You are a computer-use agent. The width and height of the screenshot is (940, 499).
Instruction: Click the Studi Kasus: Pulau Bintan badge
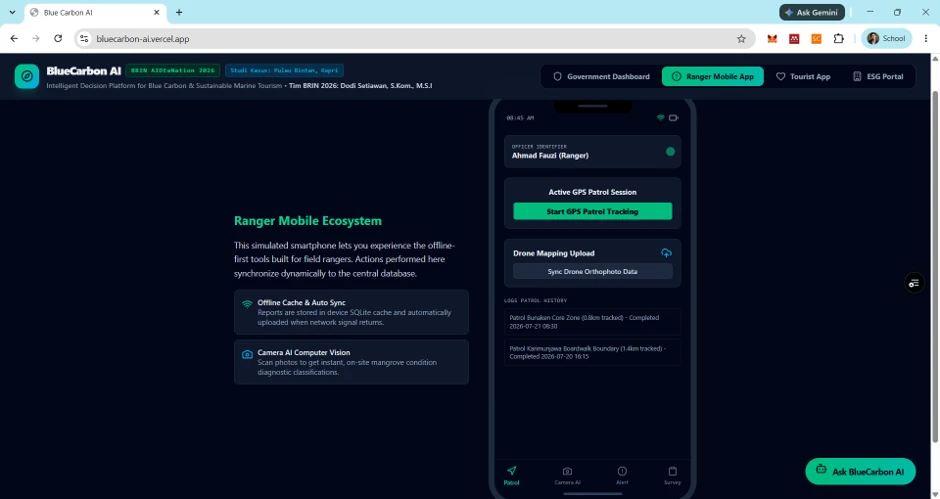tap(284, 70)
